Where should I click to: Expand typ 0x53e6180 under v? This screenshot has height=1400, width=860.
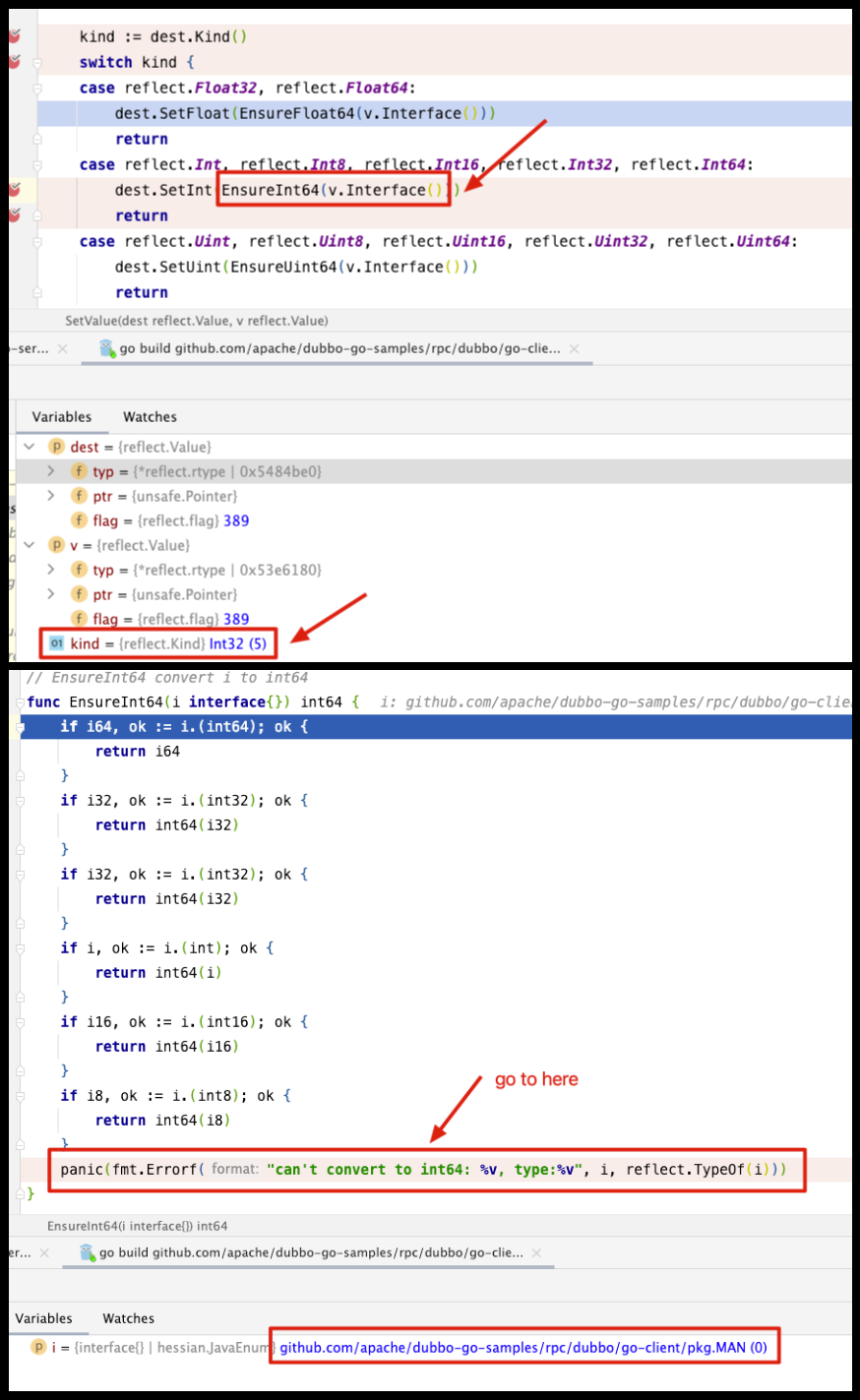[51, 570]
